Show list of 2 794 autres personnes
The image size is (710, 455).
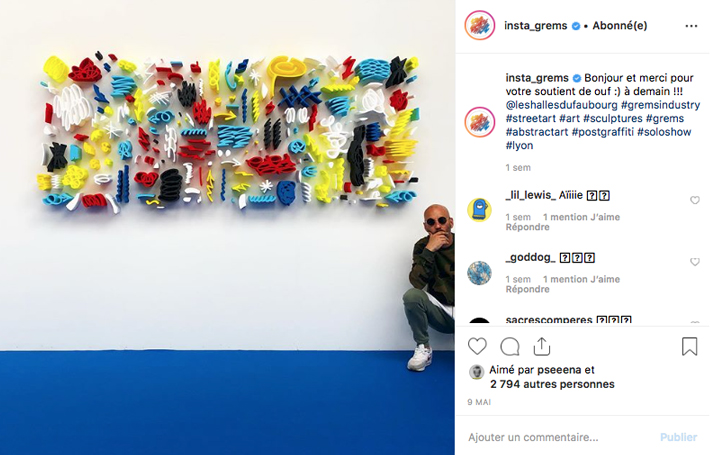(x=552, y=384)
